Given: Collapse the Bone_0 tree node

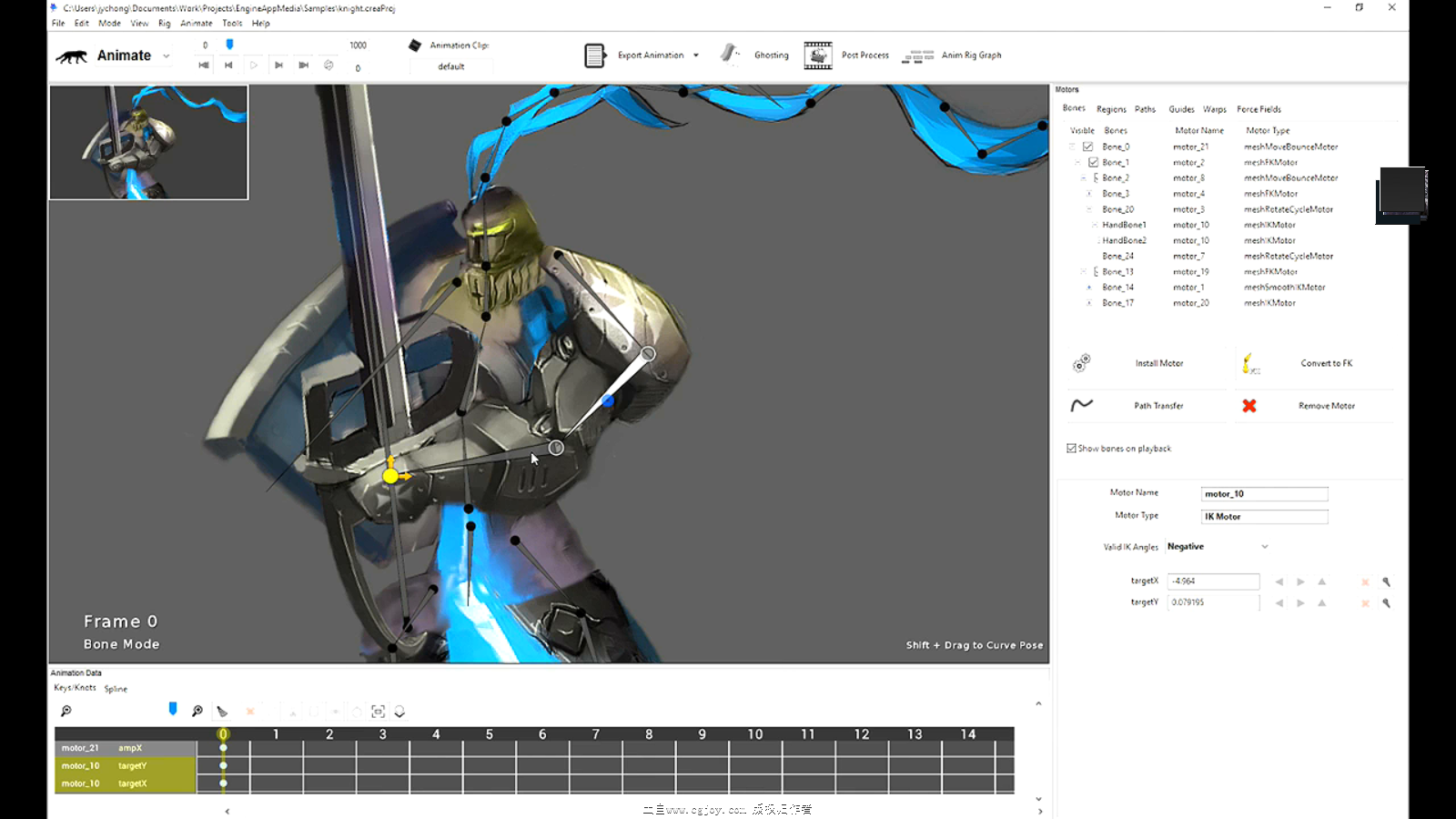Looking at the screenshot, I should click(1072, 147).
